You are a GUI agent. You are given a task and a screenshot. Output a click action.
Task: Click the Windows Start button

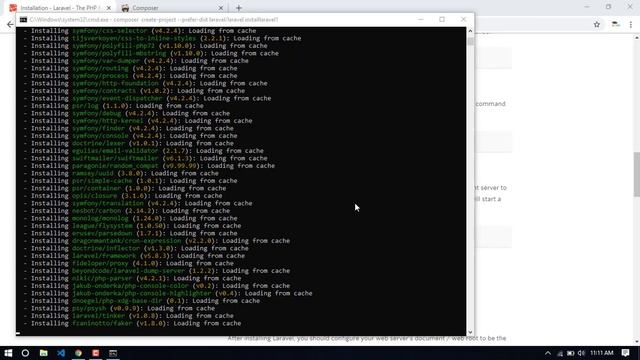tap(8, 353)
